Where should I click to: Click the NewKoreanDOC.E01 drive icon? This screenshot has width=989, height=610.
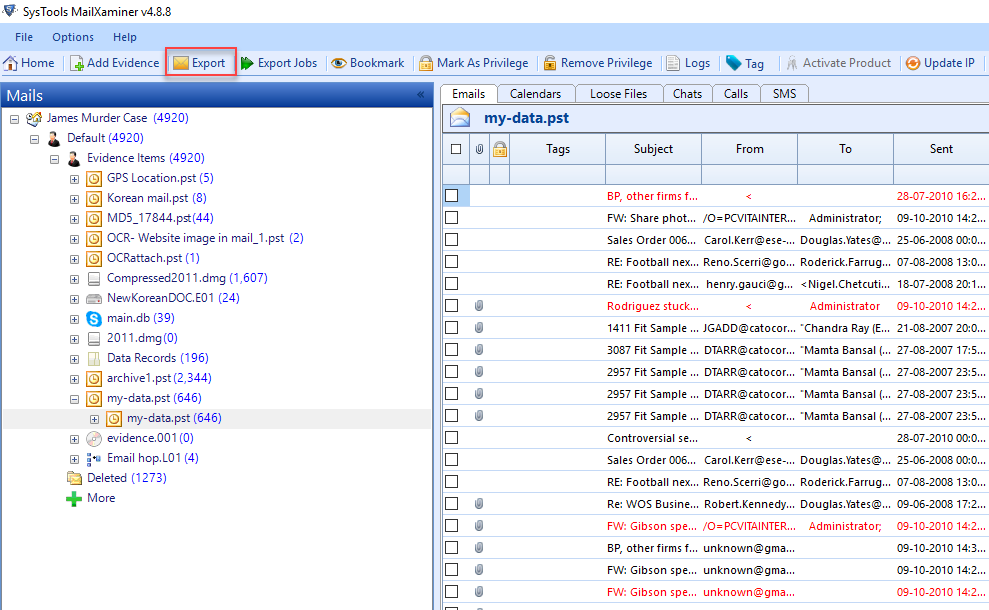pyautogui.click(x=94, y=298)
